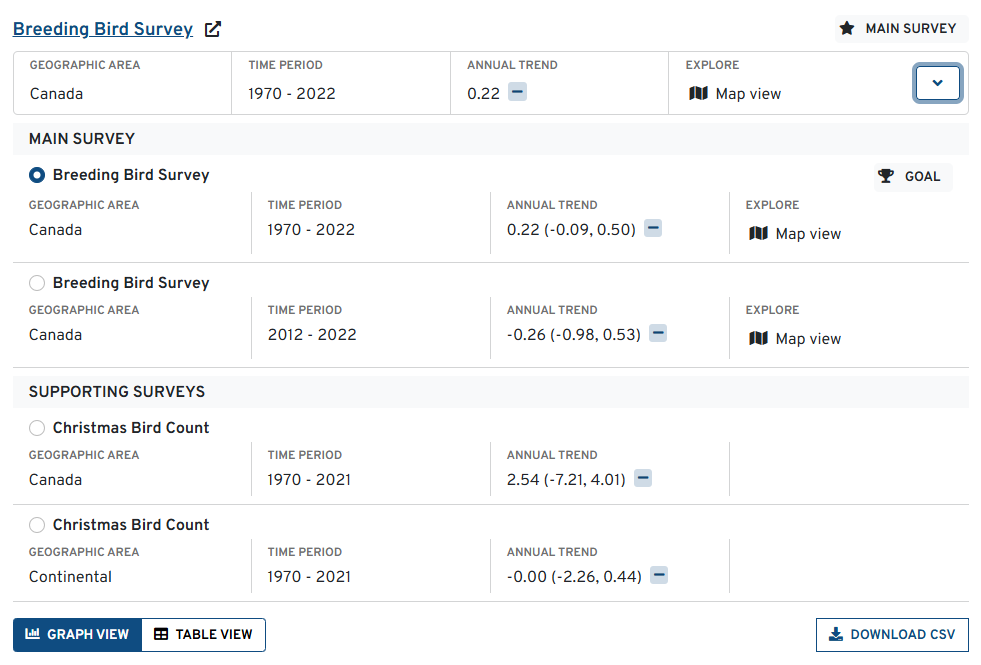Select the Breeding Bird Survey 2012 - 2022 radio
This screenshot has height=665, width=981.
coord(37,283)
